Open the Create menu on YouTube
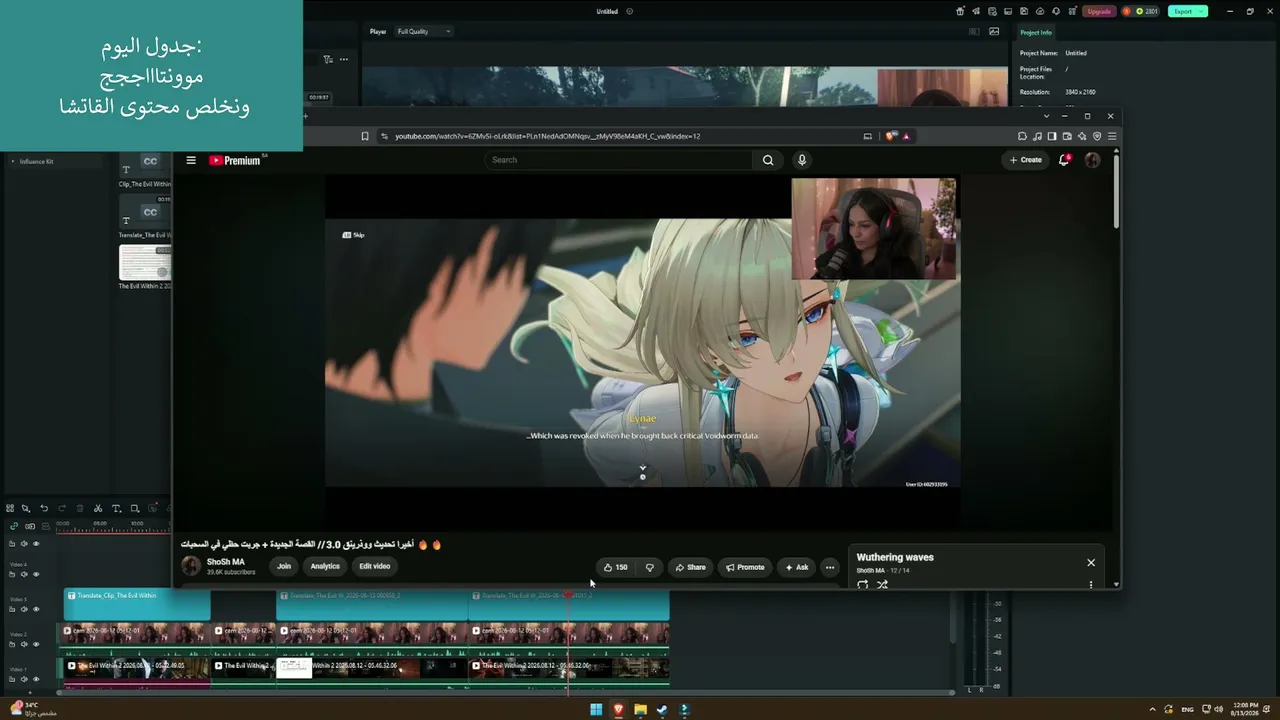This screenshot has width=1280, height=720. click(x=1025, y=160)
